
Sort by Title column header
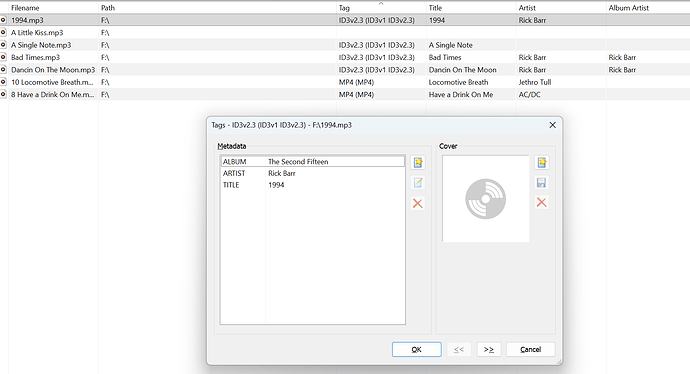[x=471, y=7]
